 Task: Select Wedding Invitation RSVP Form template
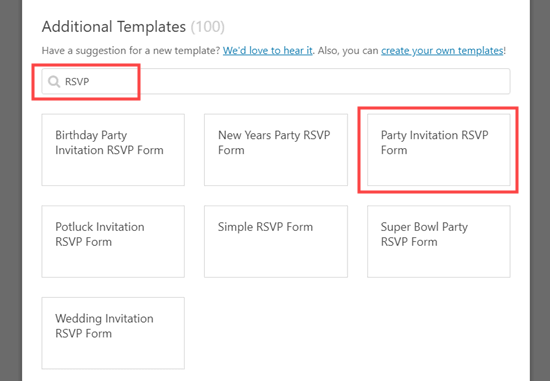pos(113,333)
